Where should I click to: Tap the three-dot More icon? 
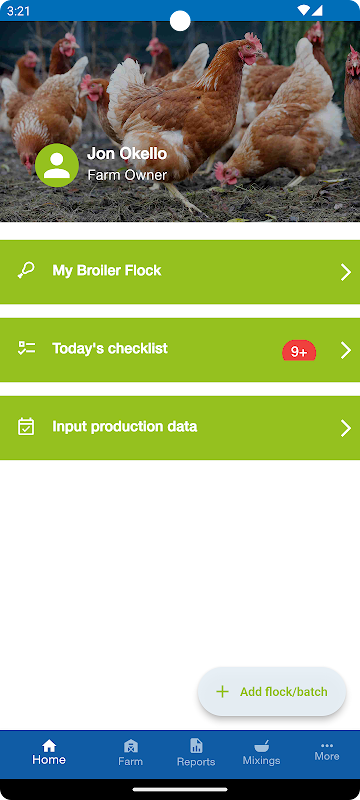coord(327,745)
